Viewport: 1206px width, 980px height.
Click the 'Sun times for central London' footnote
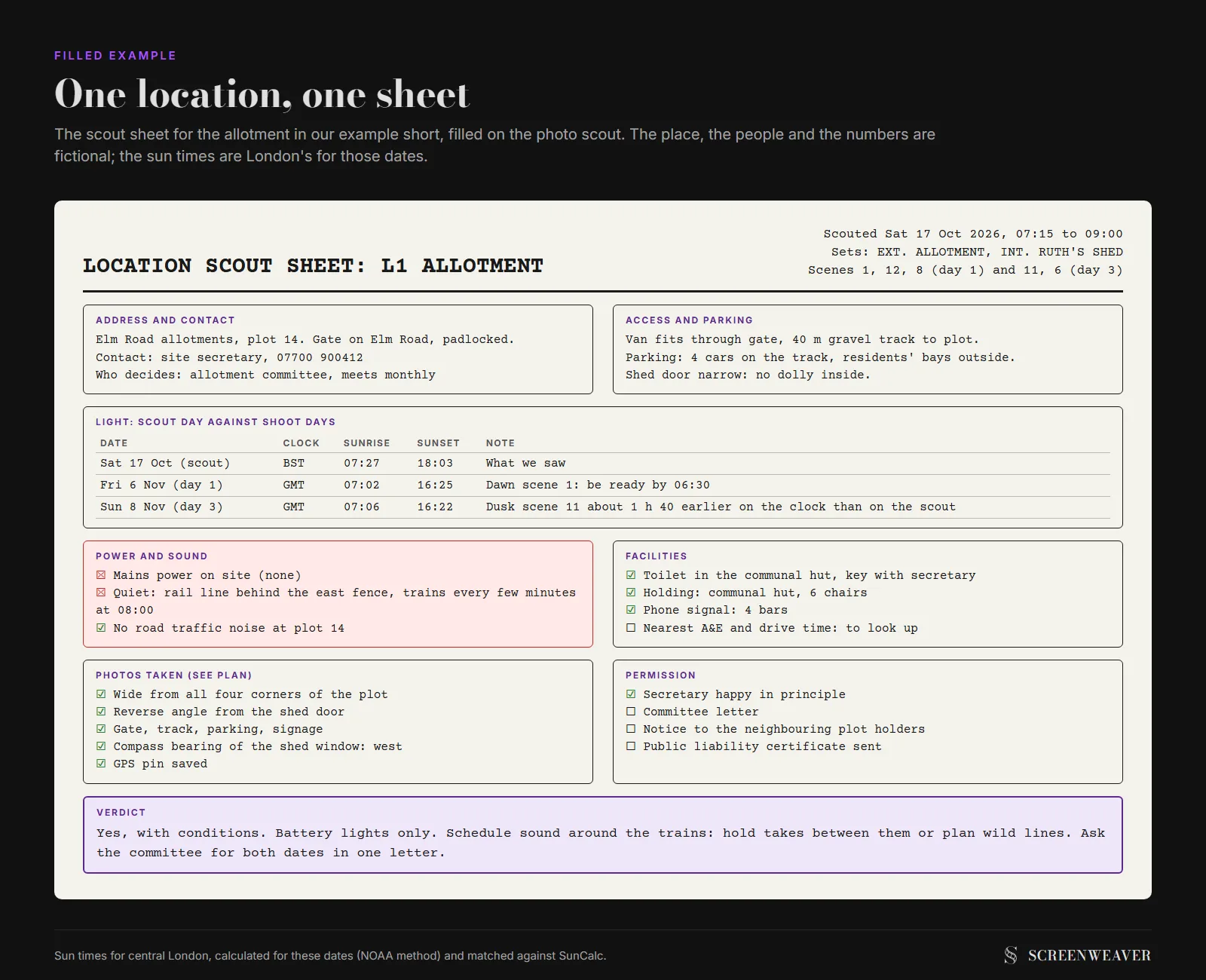pyautogui.click(x=330, y=956)
